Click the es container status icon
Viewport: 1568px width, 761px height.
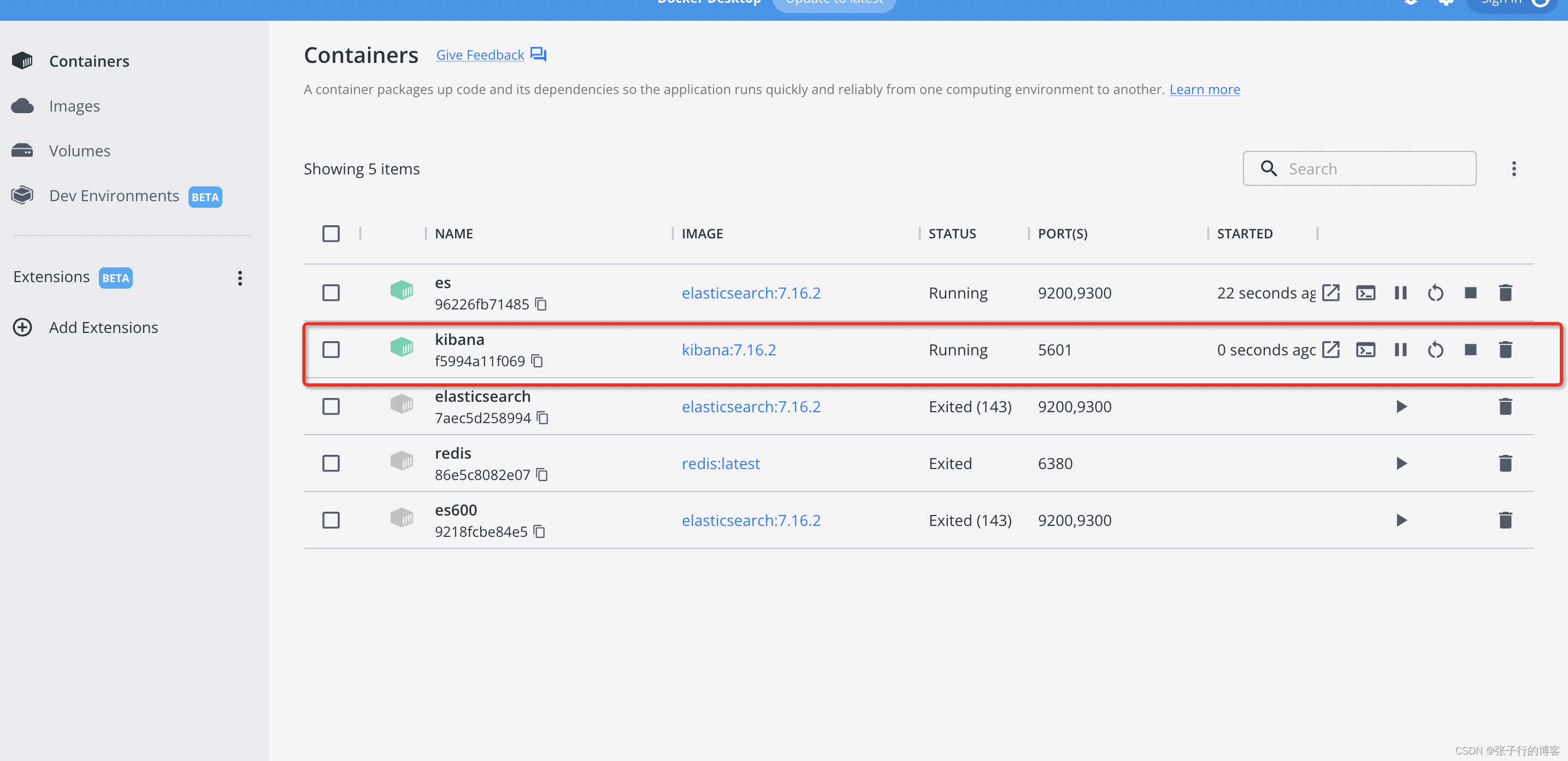coord(401,289)
